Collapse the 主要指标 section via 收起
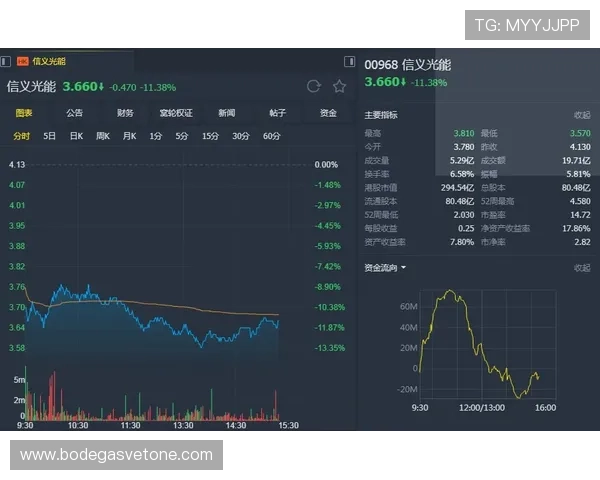600x480 pixels. pyautogui.click(x=582, y=115)
